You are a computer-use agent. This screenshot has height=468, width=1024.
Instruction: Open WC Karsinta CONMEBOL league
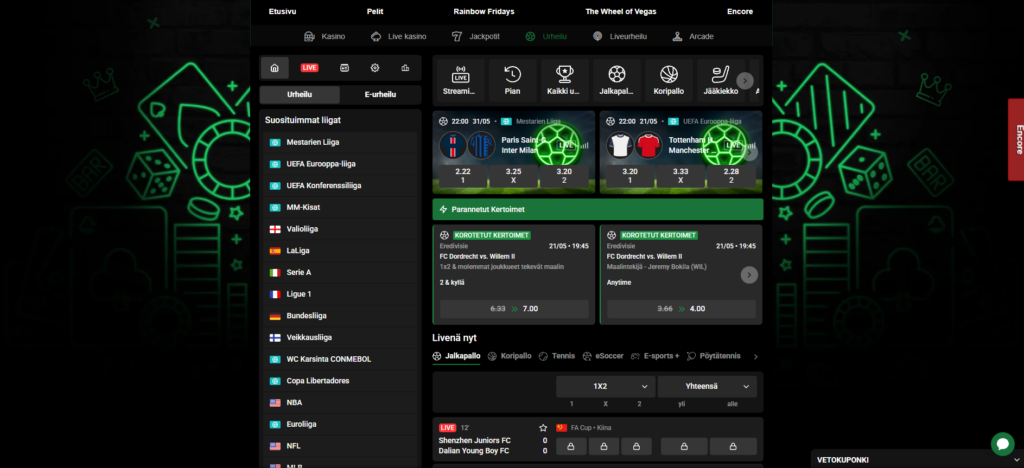click(340, 360)
